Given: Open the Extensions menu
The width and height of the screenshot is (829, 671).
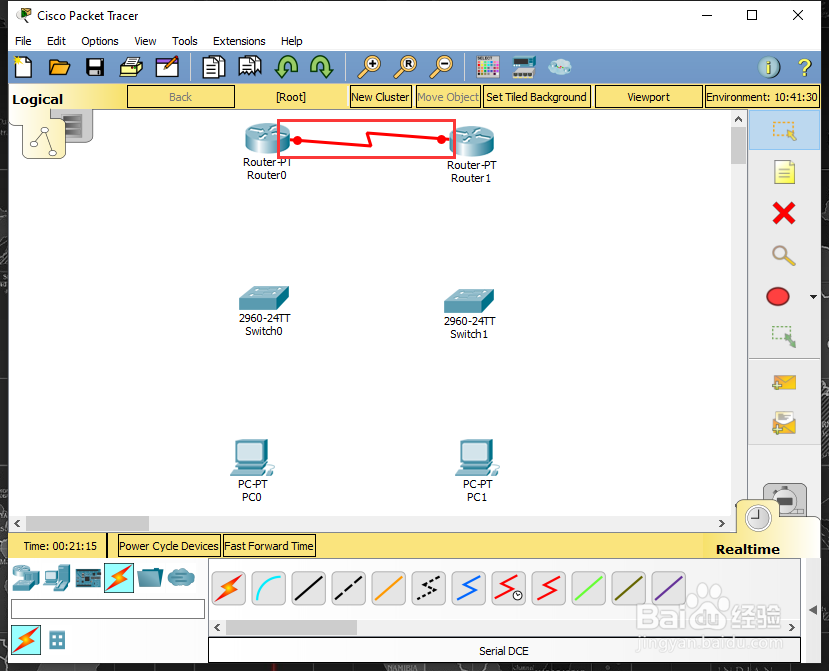Looking at the screenshot, I should pyautogui.click(x=239, y=41).
